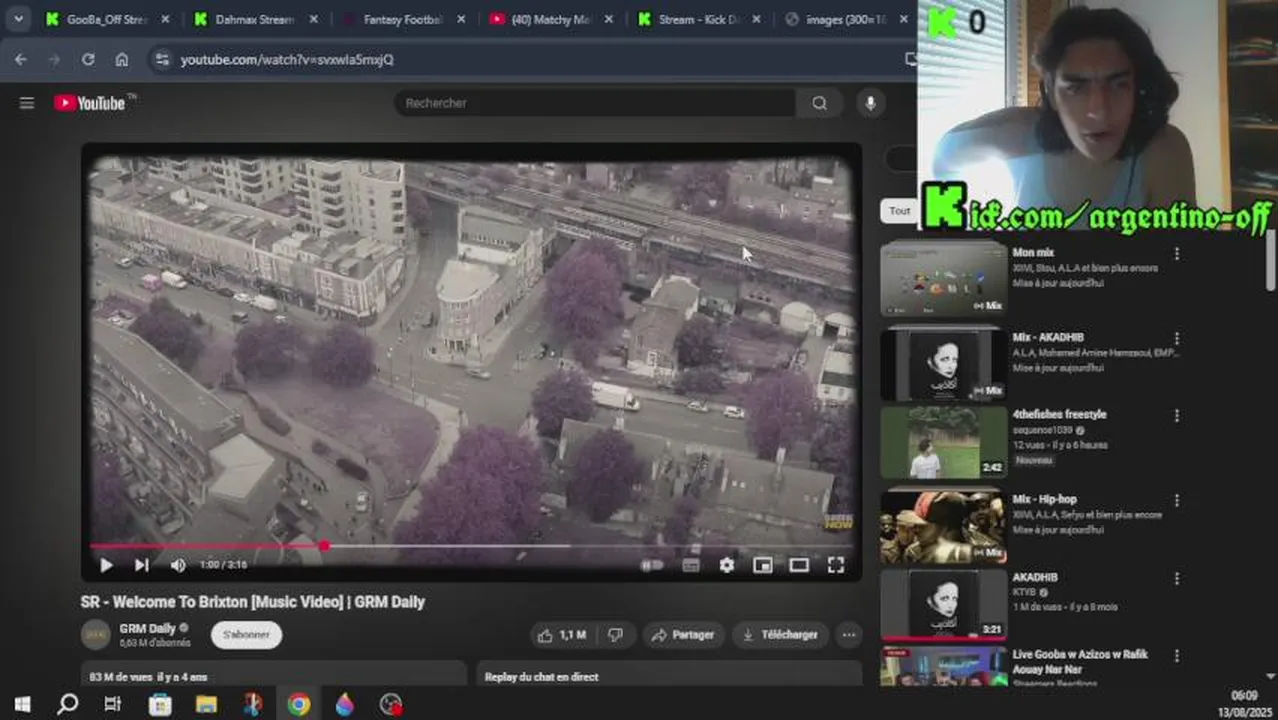The height and width of the screenshot is (720, 1278).
Task: Toggle the autoplay switch in player
Action: click(x=652, y=565)
